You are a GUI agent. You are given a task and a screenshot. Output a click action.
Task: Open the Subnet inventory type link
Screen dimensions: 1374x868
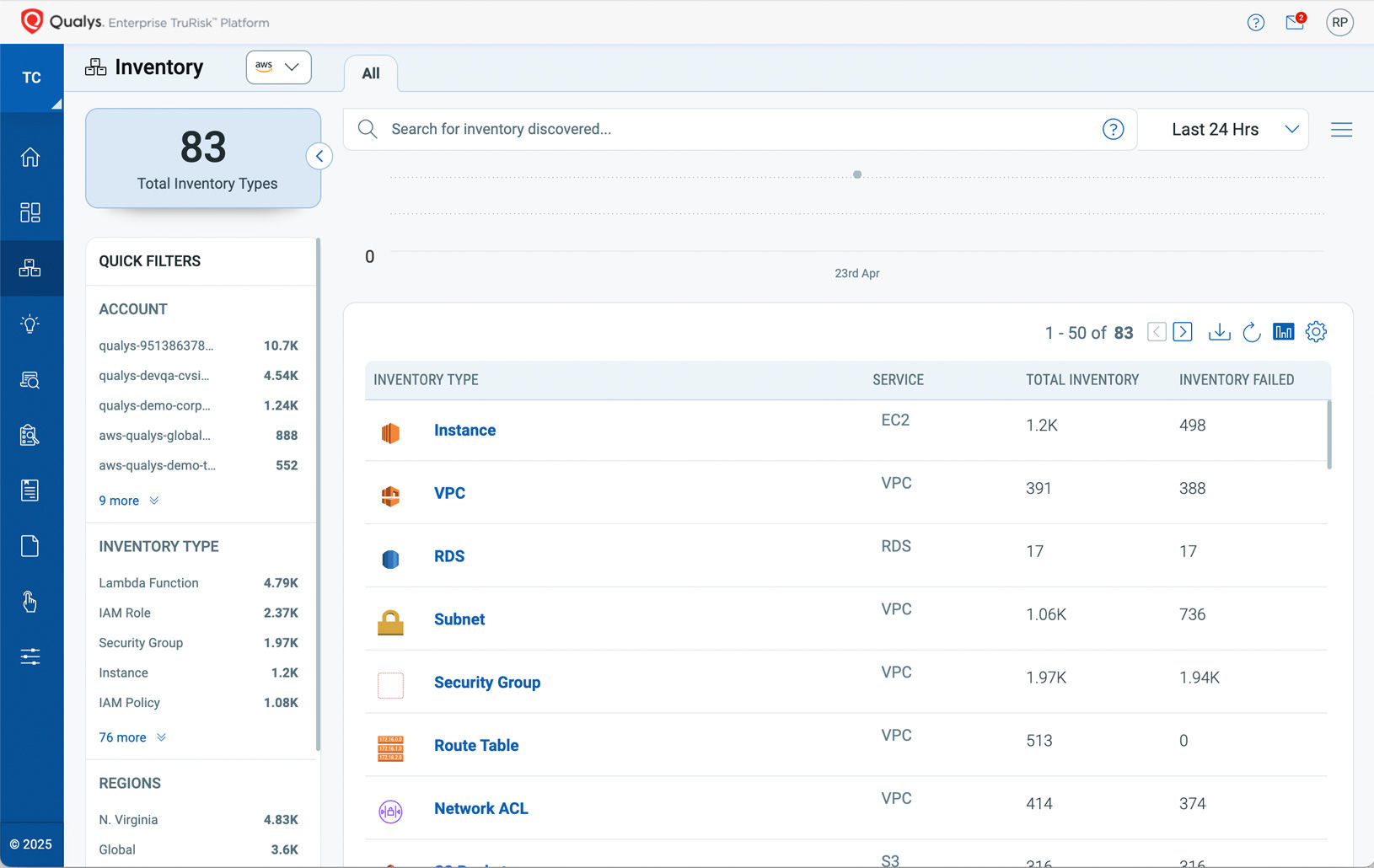click(459, 619)
